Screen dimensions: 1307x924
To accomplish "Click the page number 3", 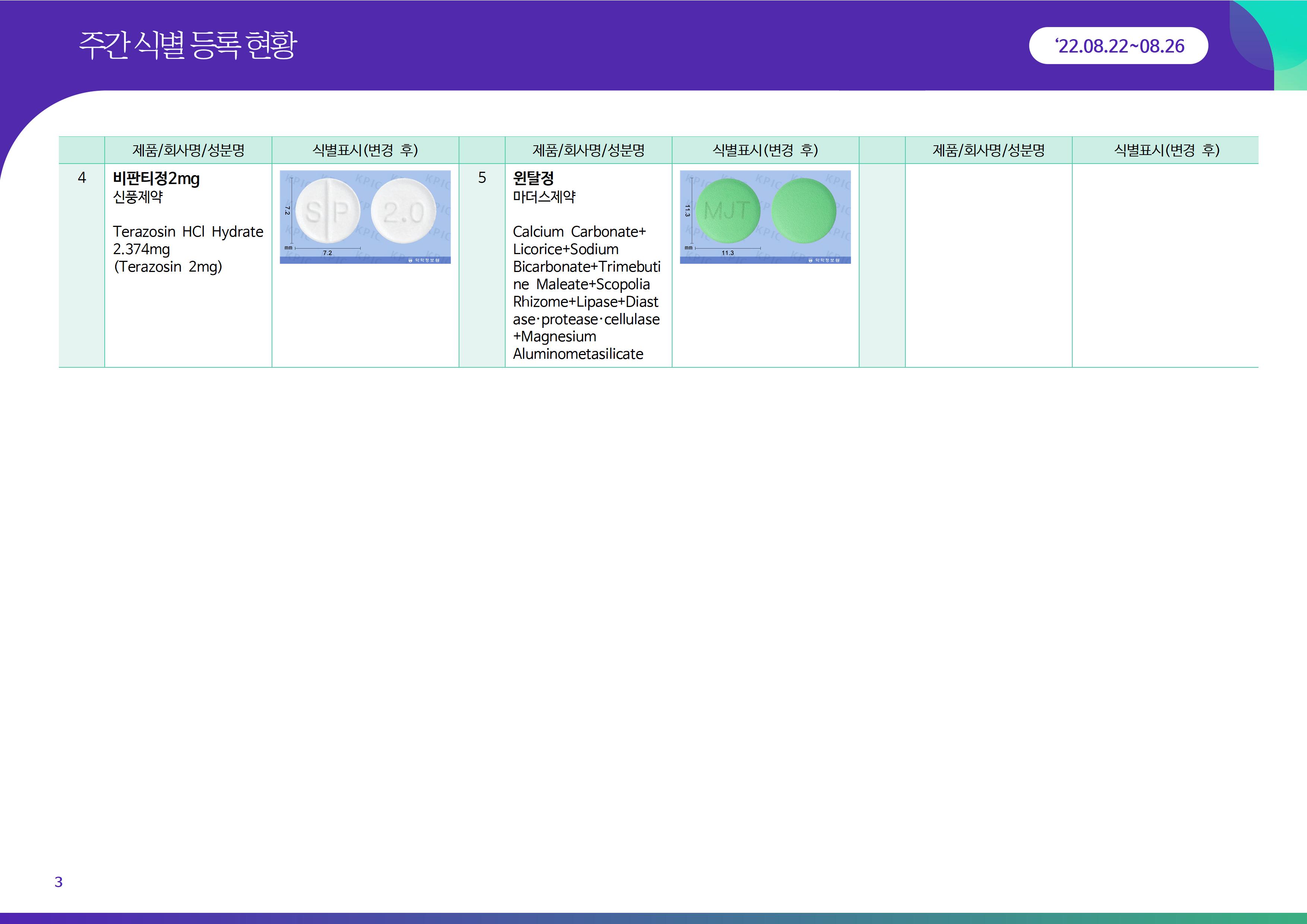I will pyautogui.click(x=58, y=882).
